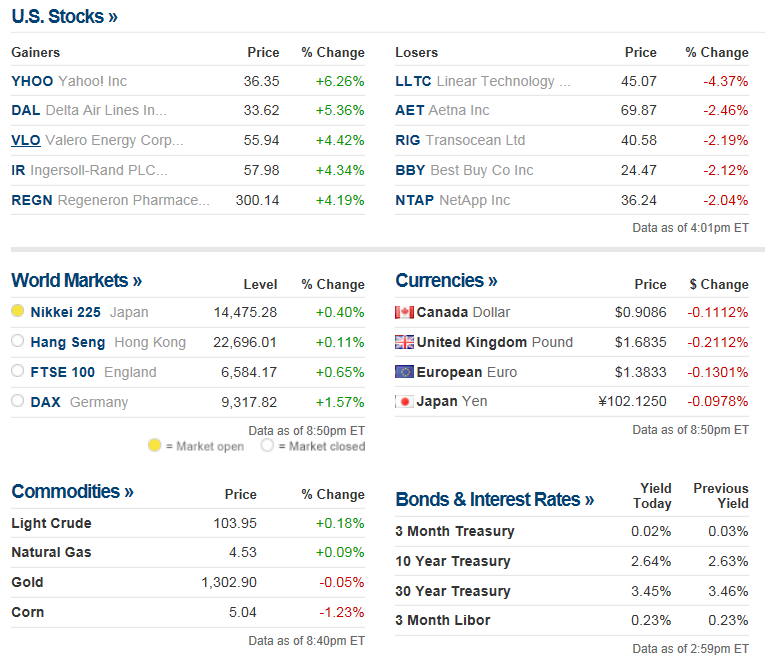The width and height of the screenshot is (773, 660).
Task: View the LLTC ticker quote
Action: (413, 81)
